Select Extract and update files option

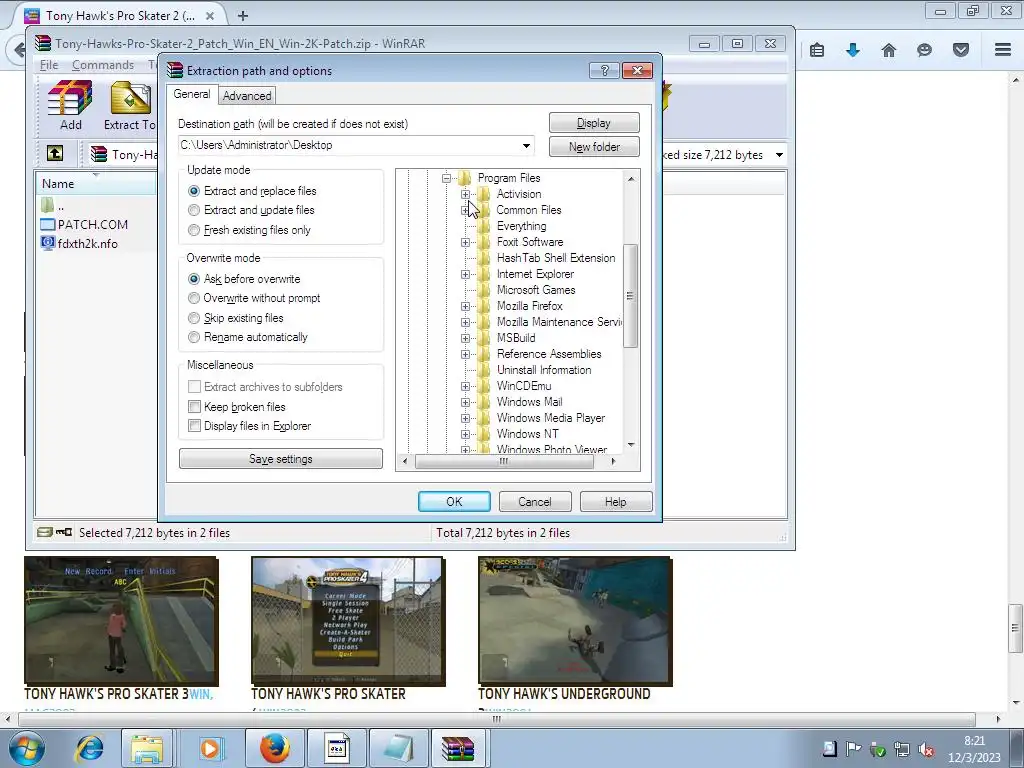251,210
